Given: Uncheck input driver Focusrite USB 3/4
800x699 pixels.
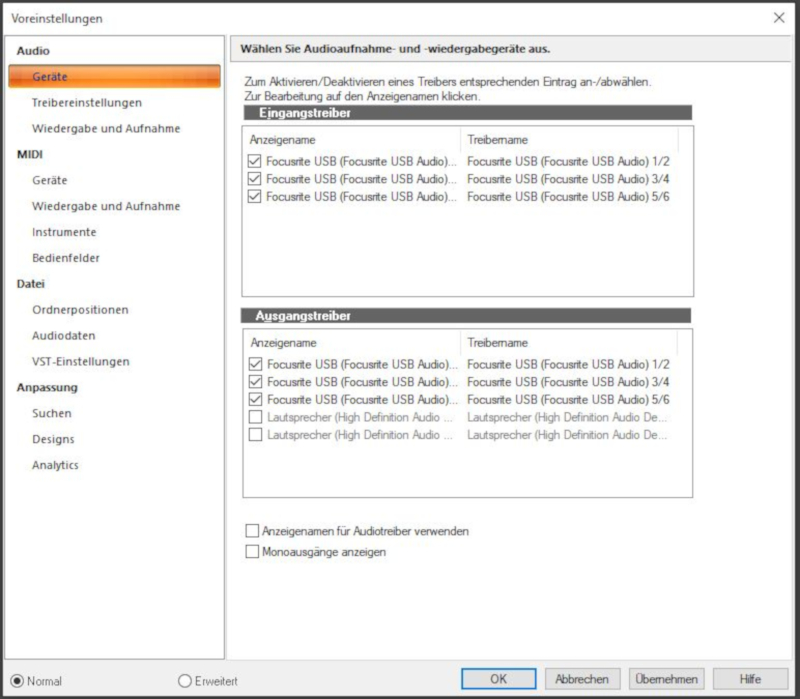Looking at the screenshot, I should 254,179.
